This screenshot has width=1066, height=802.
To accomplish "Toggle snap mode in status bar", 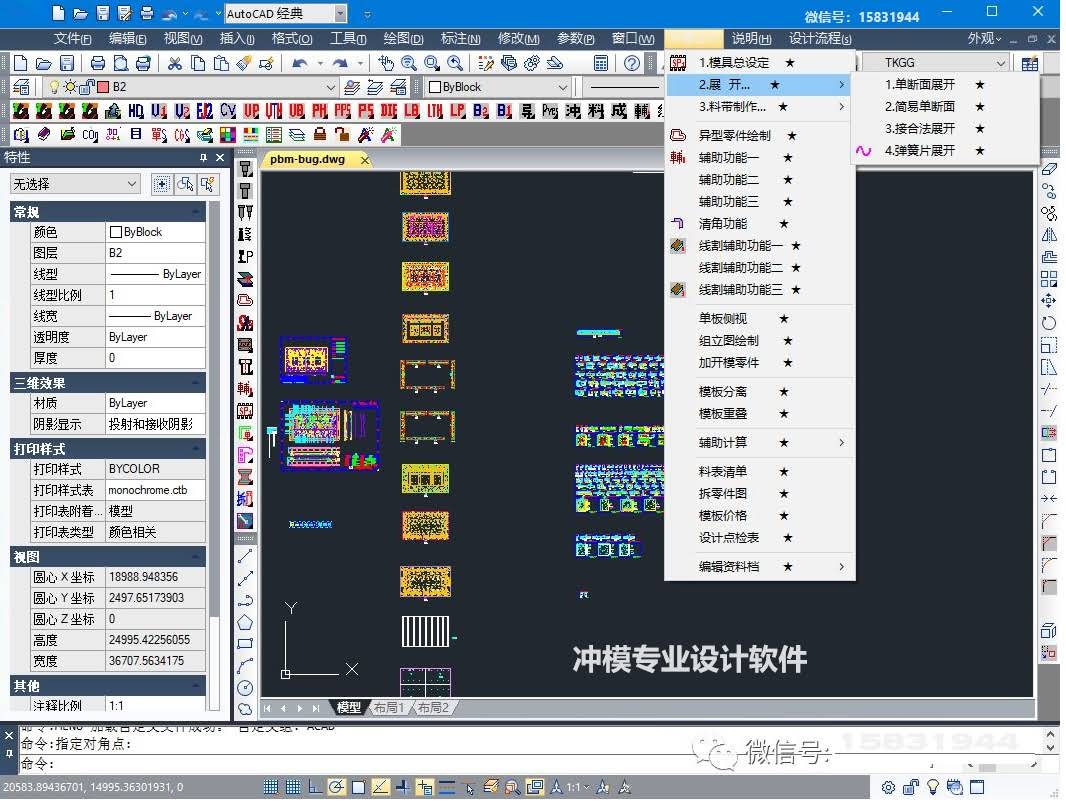I will [x=271, y=787].
